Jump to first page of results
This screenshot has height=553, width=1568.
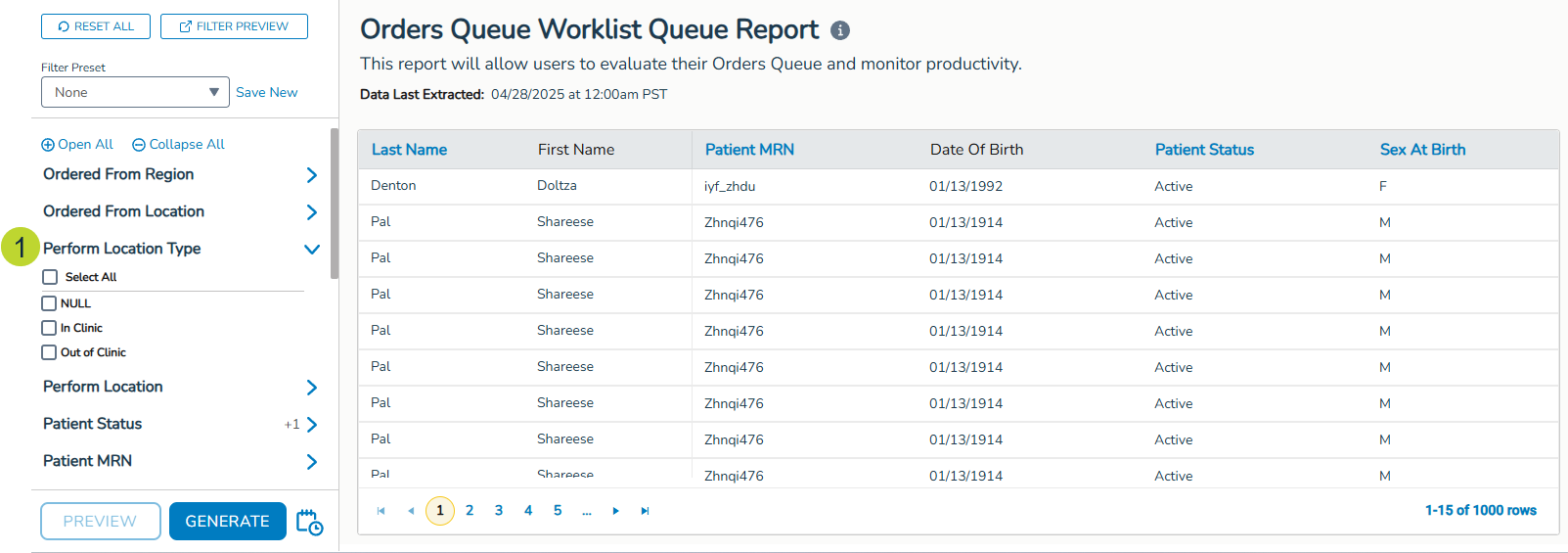click(x=381, y=511)
